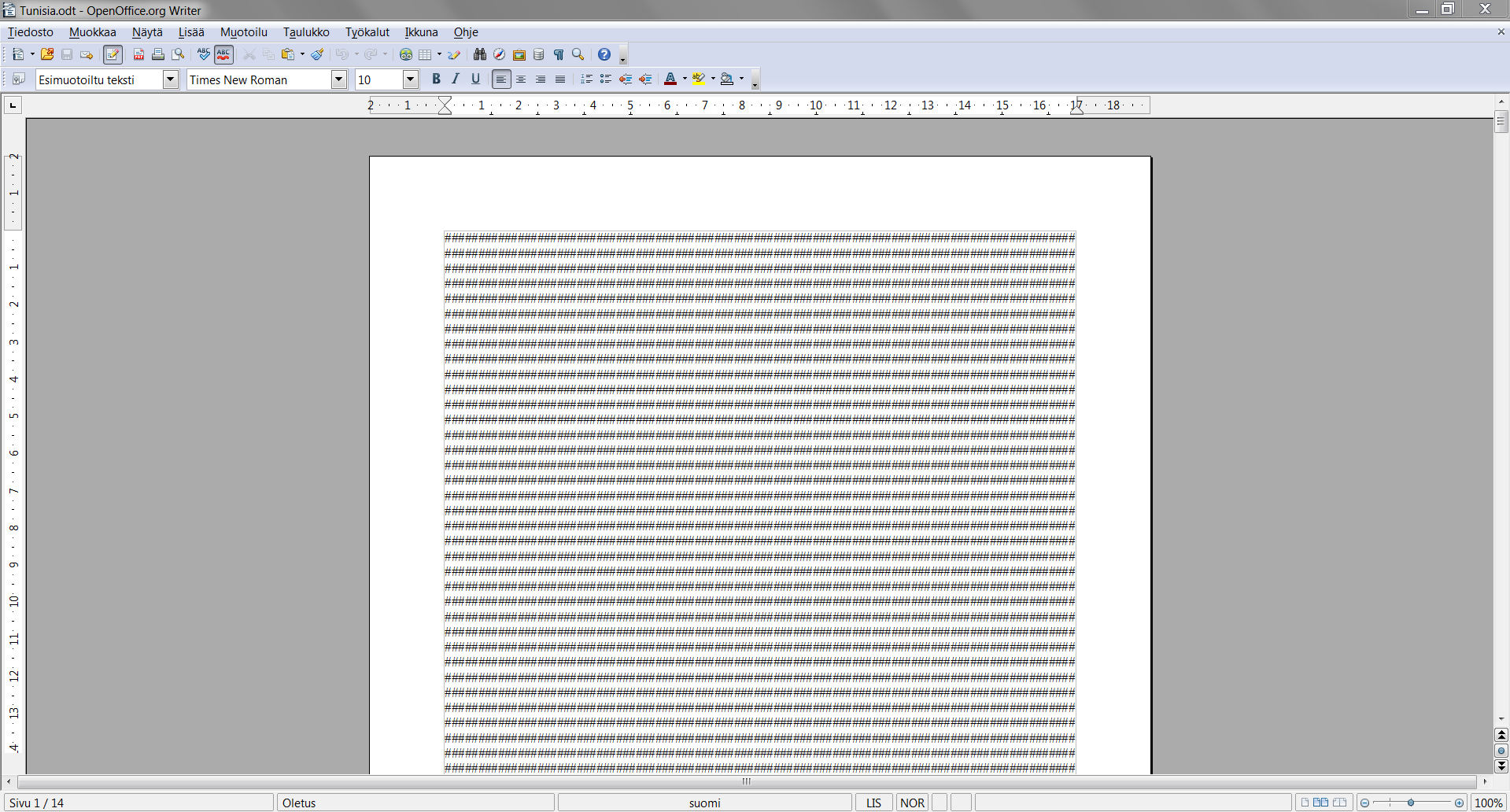Expand the paragraph style dropdown
Viewport: 1510px width, 812px height.
coord(171,79)
